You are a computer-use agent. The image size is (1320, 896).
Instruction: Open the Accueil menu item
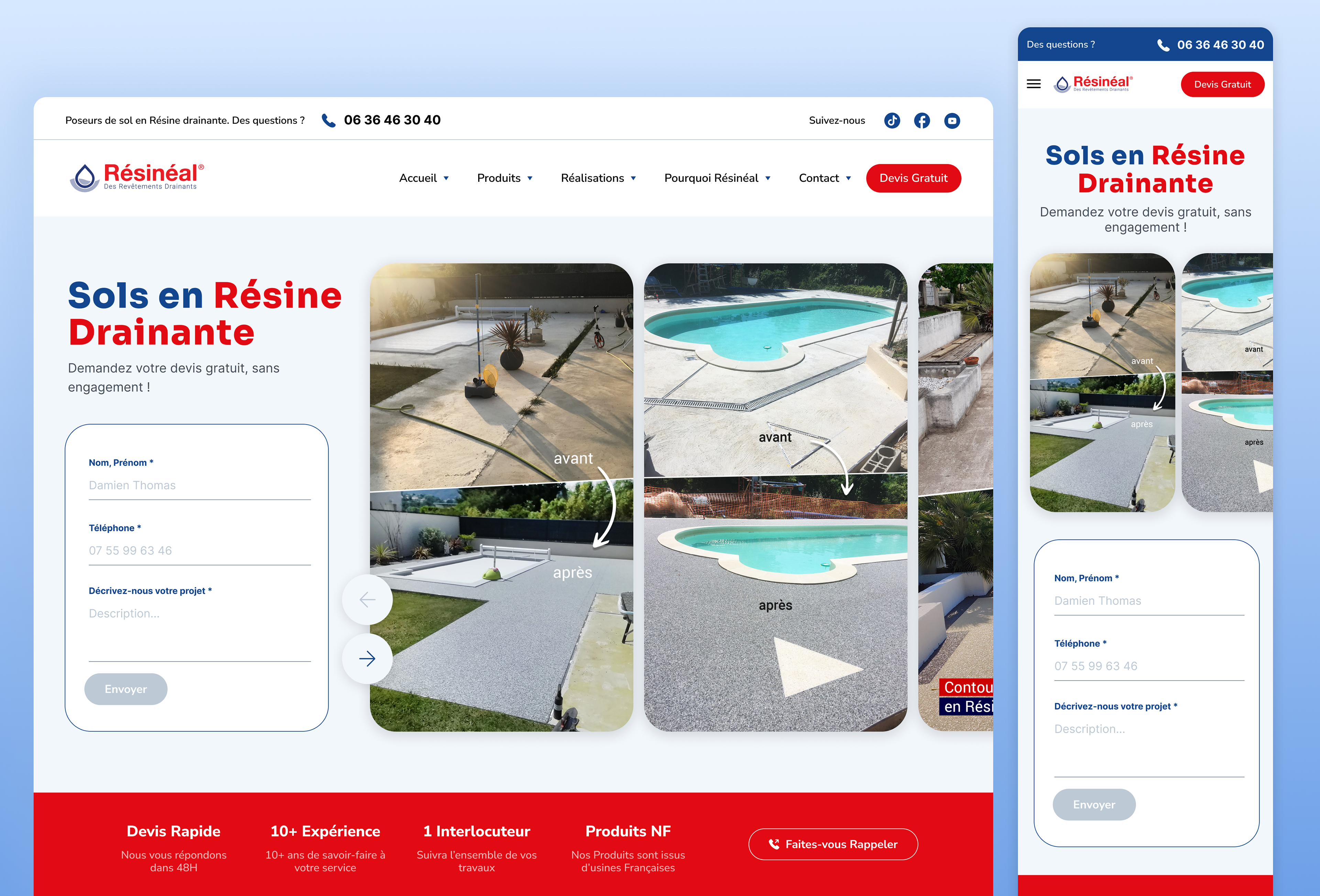(x=418, y=178)
